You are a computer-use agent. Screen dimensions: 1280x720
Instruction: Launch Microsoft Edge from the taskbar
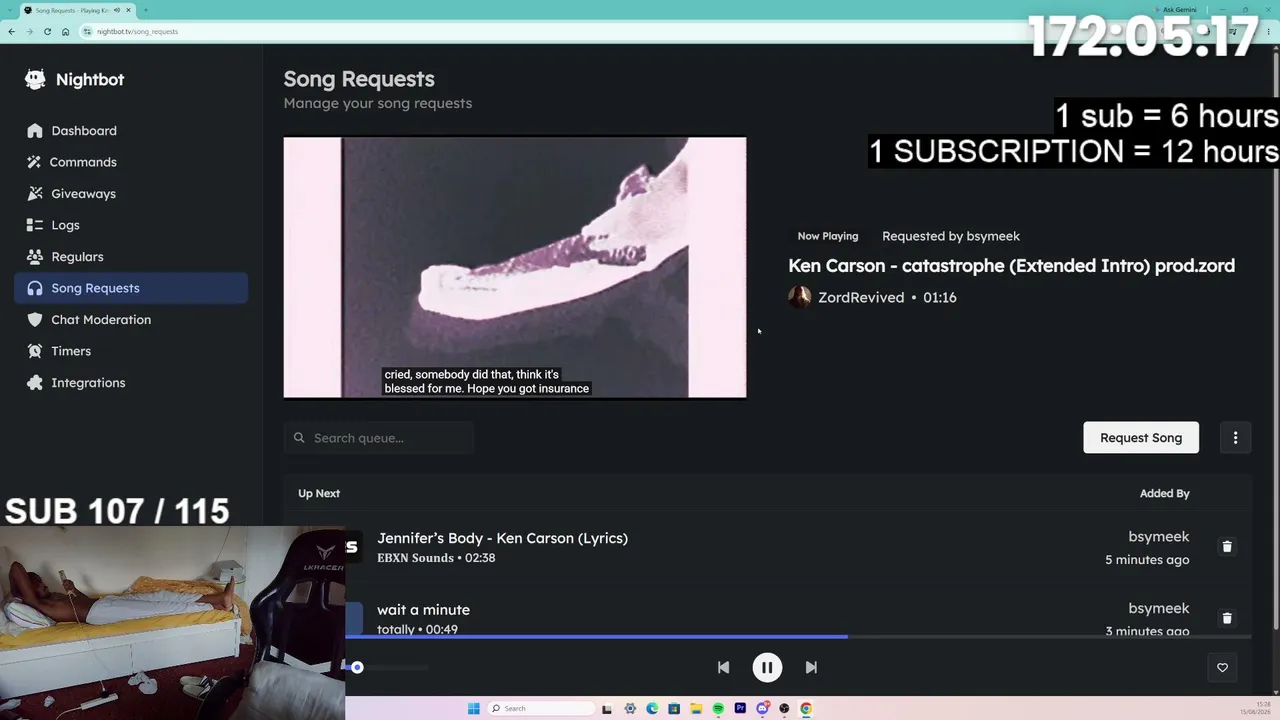pos(652,709)
